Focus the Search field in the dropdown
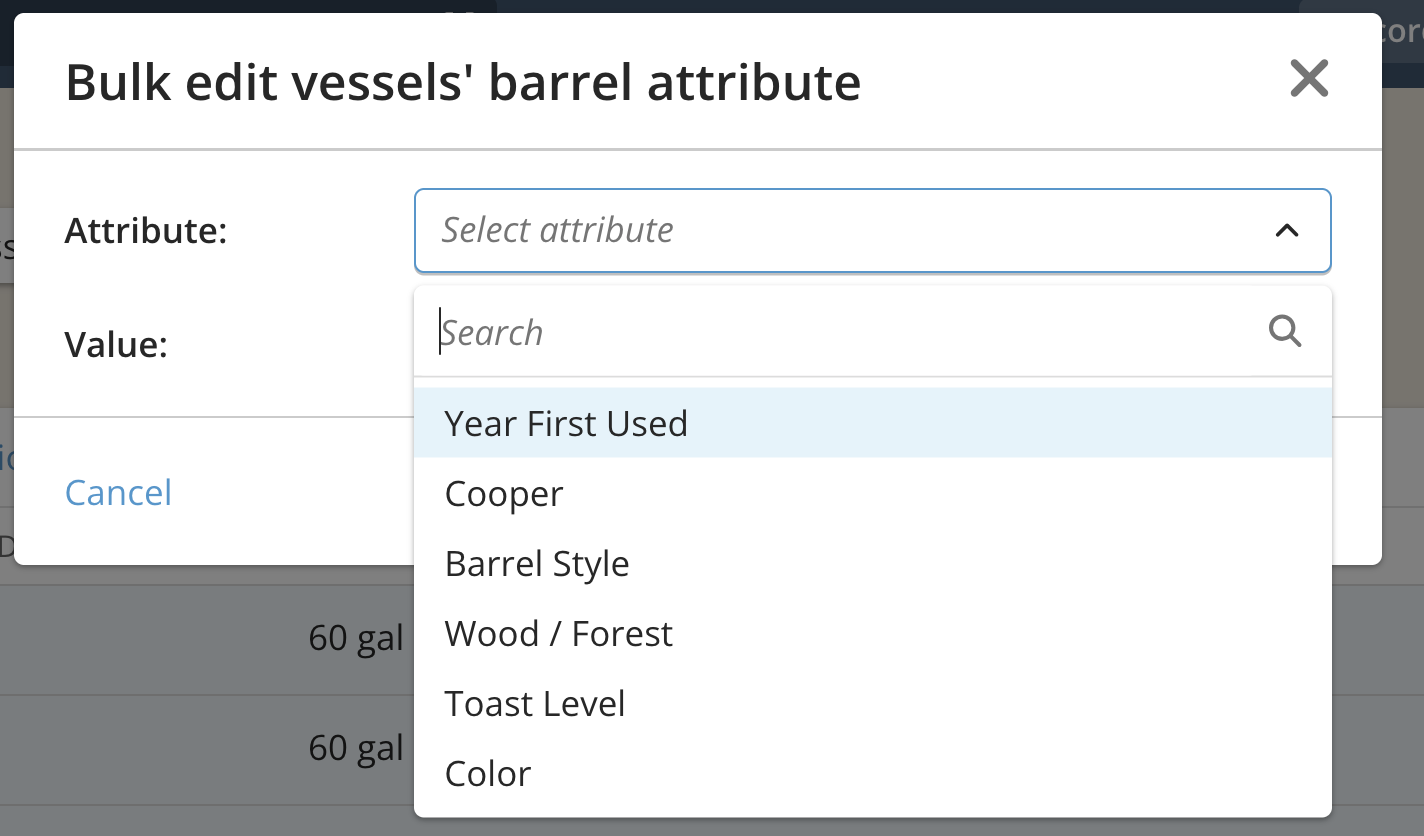 850,332
